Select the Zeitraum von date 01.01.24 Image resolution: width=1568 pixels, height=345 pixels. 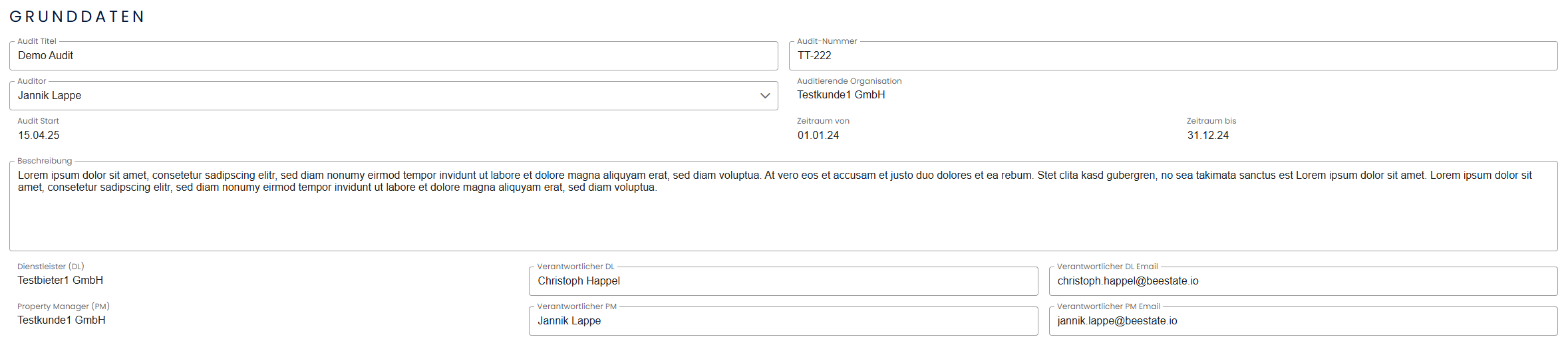click(818, 136)
